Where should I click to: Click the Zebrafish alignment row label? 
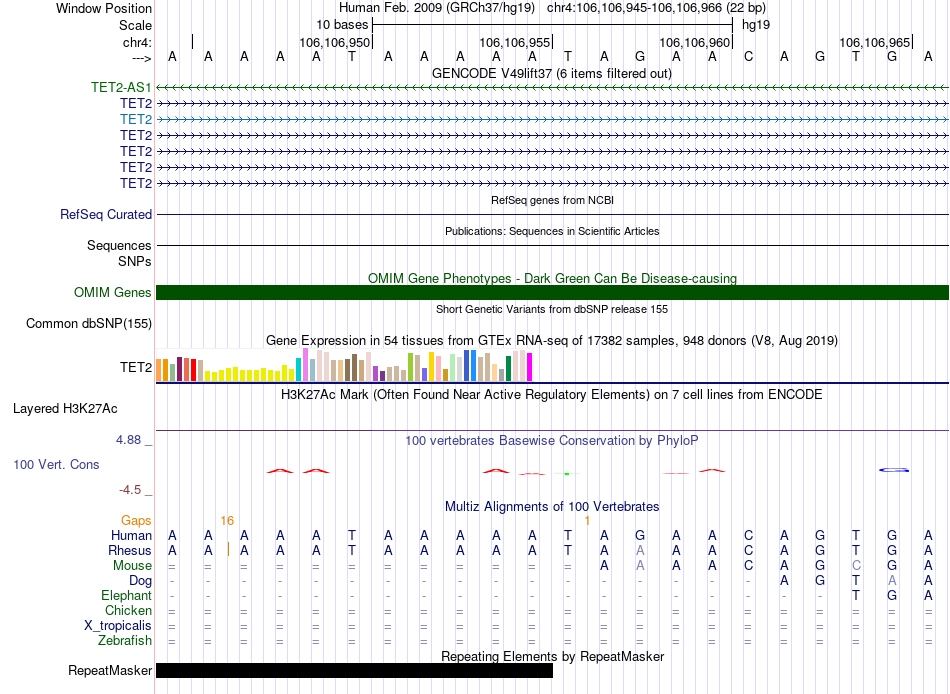pos(125,641)
